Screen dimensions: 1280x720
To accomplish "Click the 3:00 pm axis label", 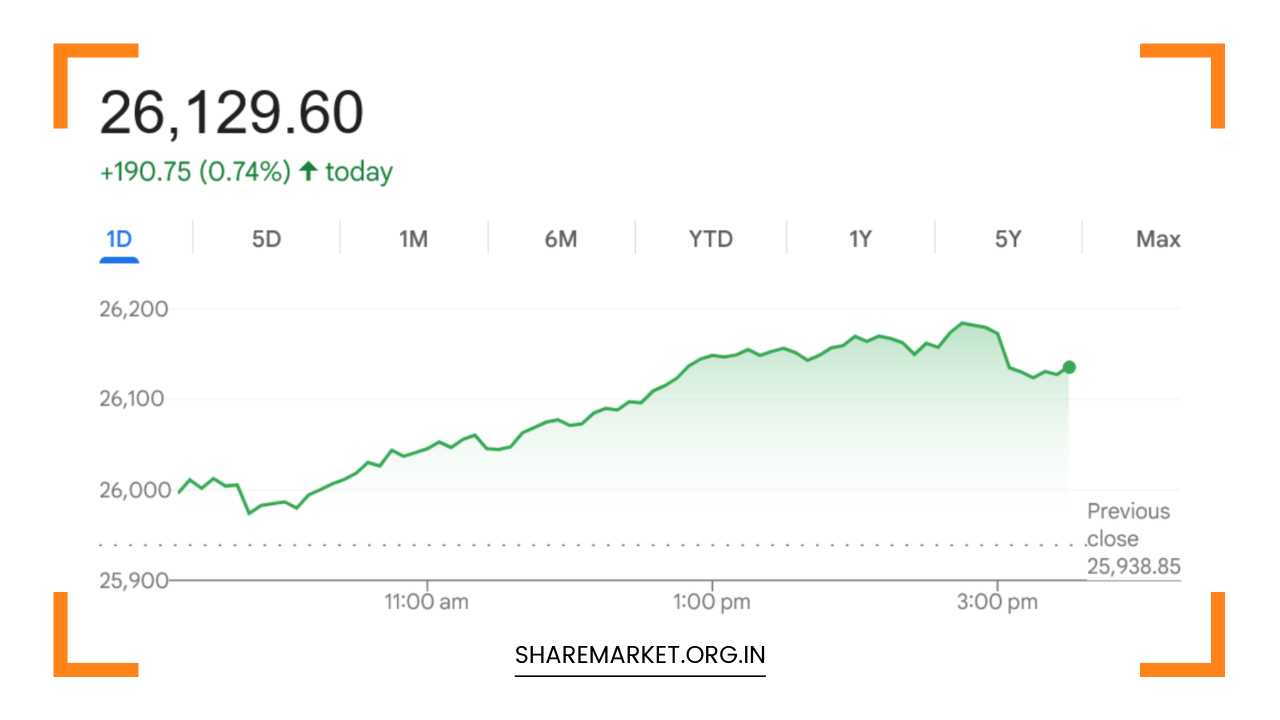I will pyautogui.click(x=997, y=602).
